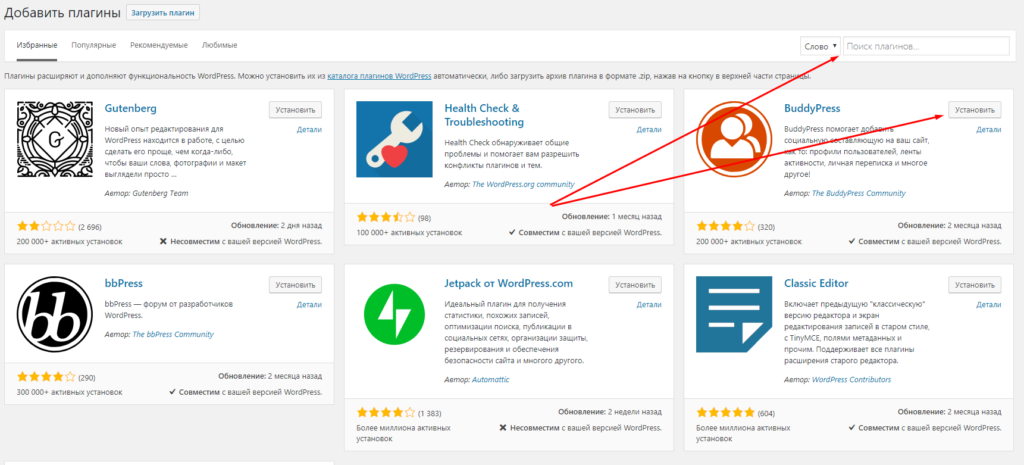Open the каталога плагинов WordPress link
This screenshot has width=1024, height=465.
click(x=379, y=76)
